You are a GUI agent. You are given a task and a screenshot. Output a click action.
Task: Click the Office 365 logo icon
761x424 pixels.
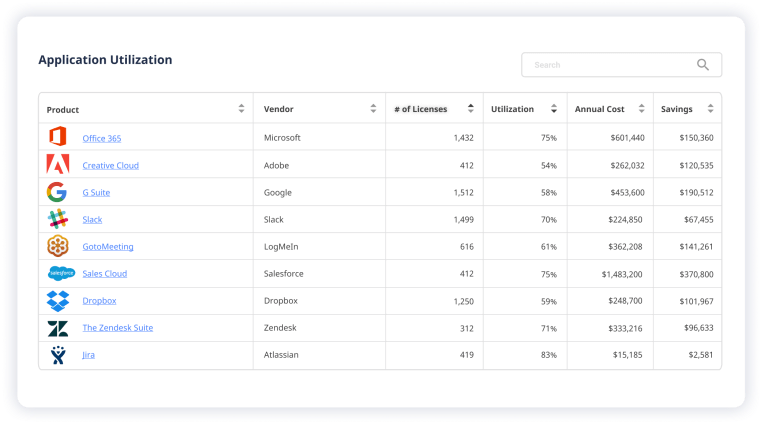coord(57,138)
